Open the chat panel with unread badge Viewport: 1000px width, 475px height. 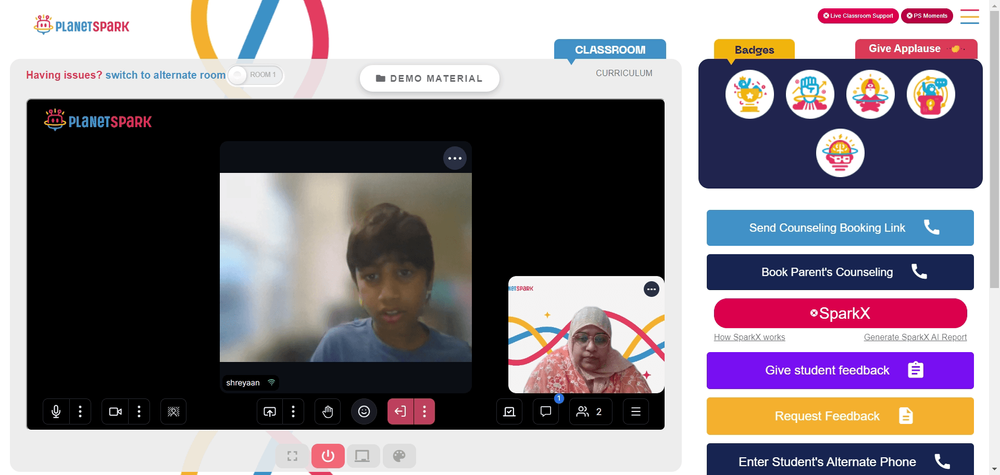pyautogui.click(x=546, y=412)
